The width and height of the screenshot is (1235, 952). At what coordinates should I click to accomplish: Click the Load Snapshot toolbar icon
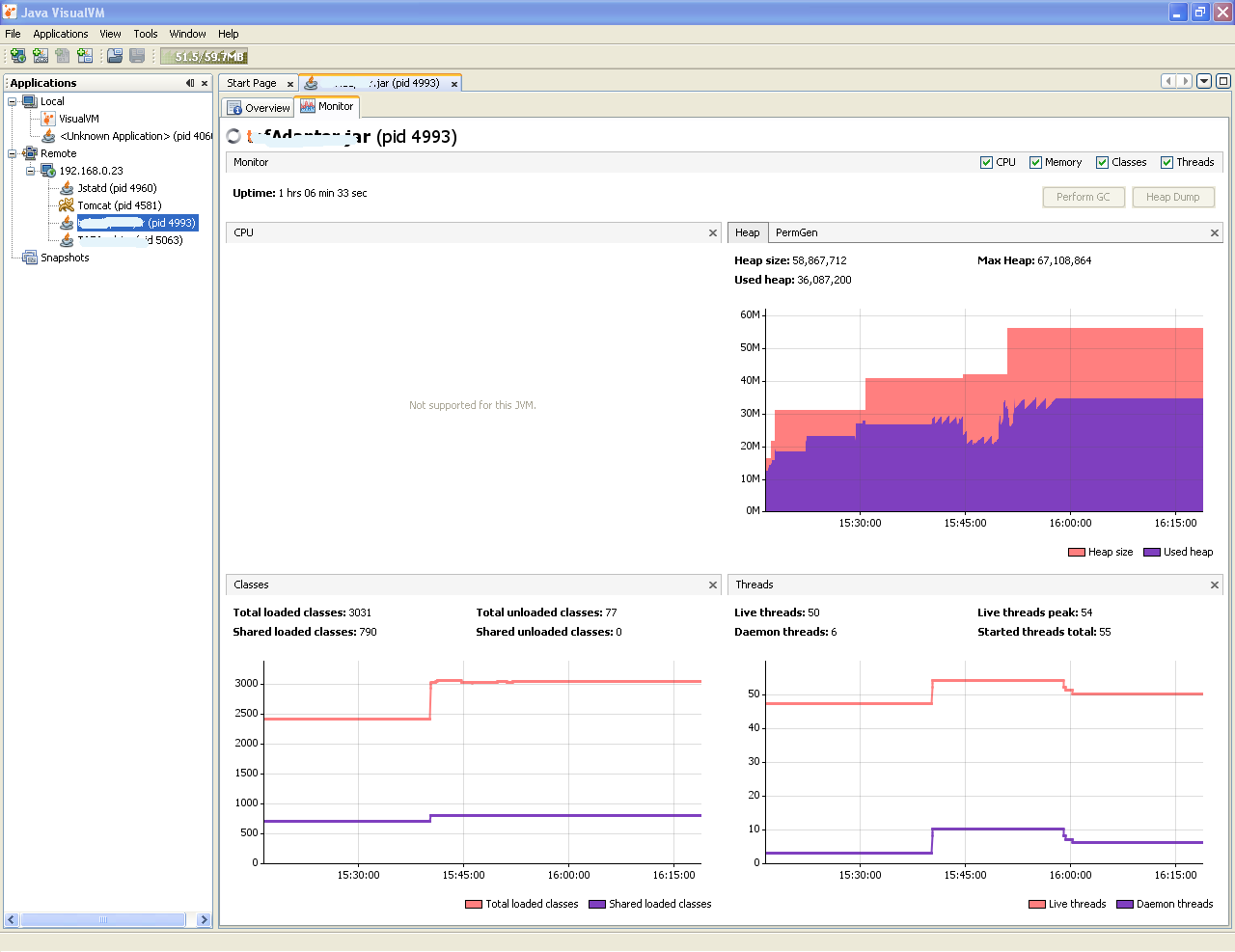pos(115,56)
